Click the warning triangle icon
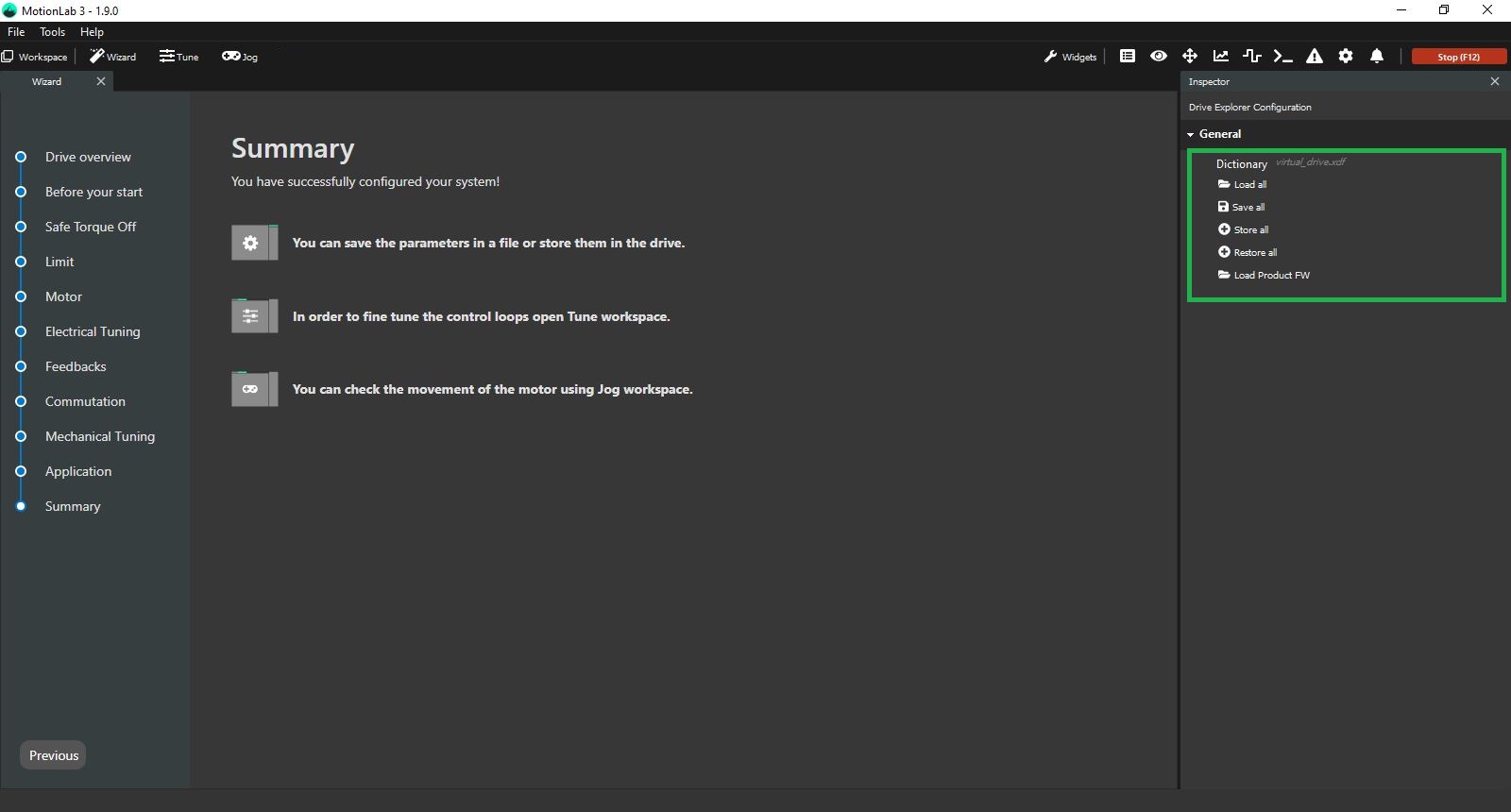The image size is (1511, 812). pyautogui.click(x=1315, y=57)
